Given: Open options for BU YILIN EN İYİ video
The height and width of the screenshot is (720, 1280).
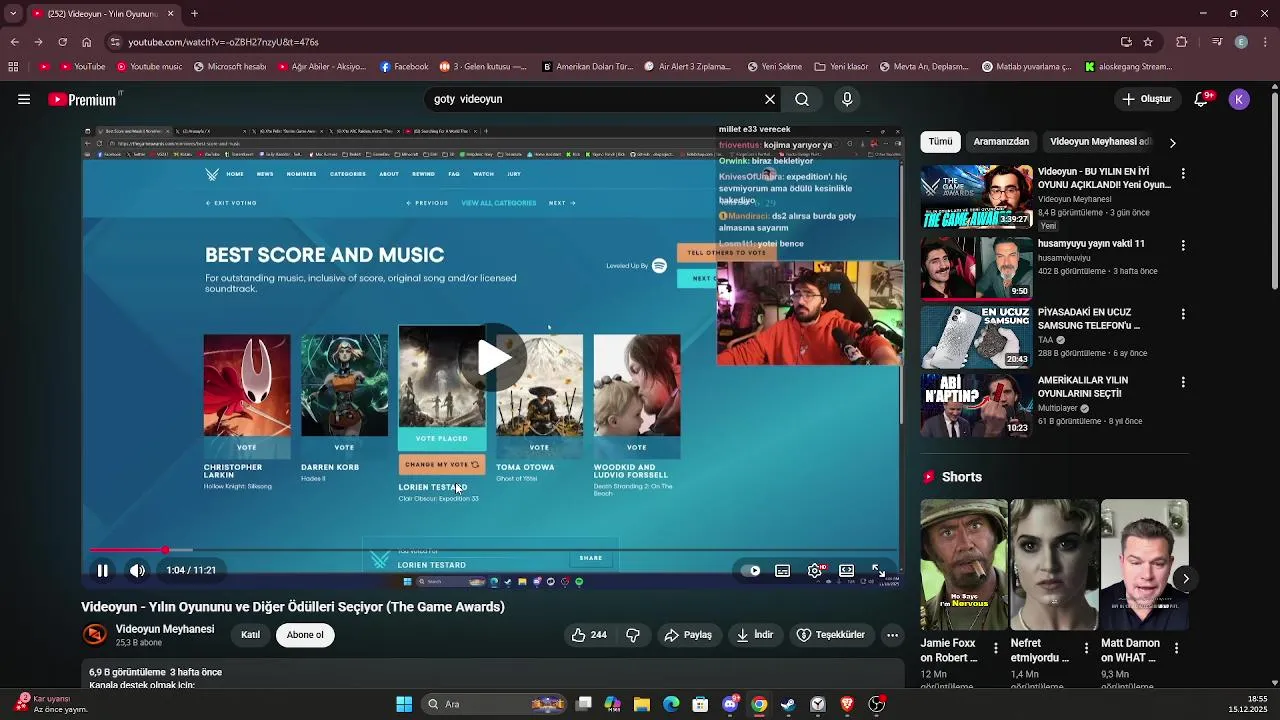Looking at the screenshot, I should tap(1183, 174).
